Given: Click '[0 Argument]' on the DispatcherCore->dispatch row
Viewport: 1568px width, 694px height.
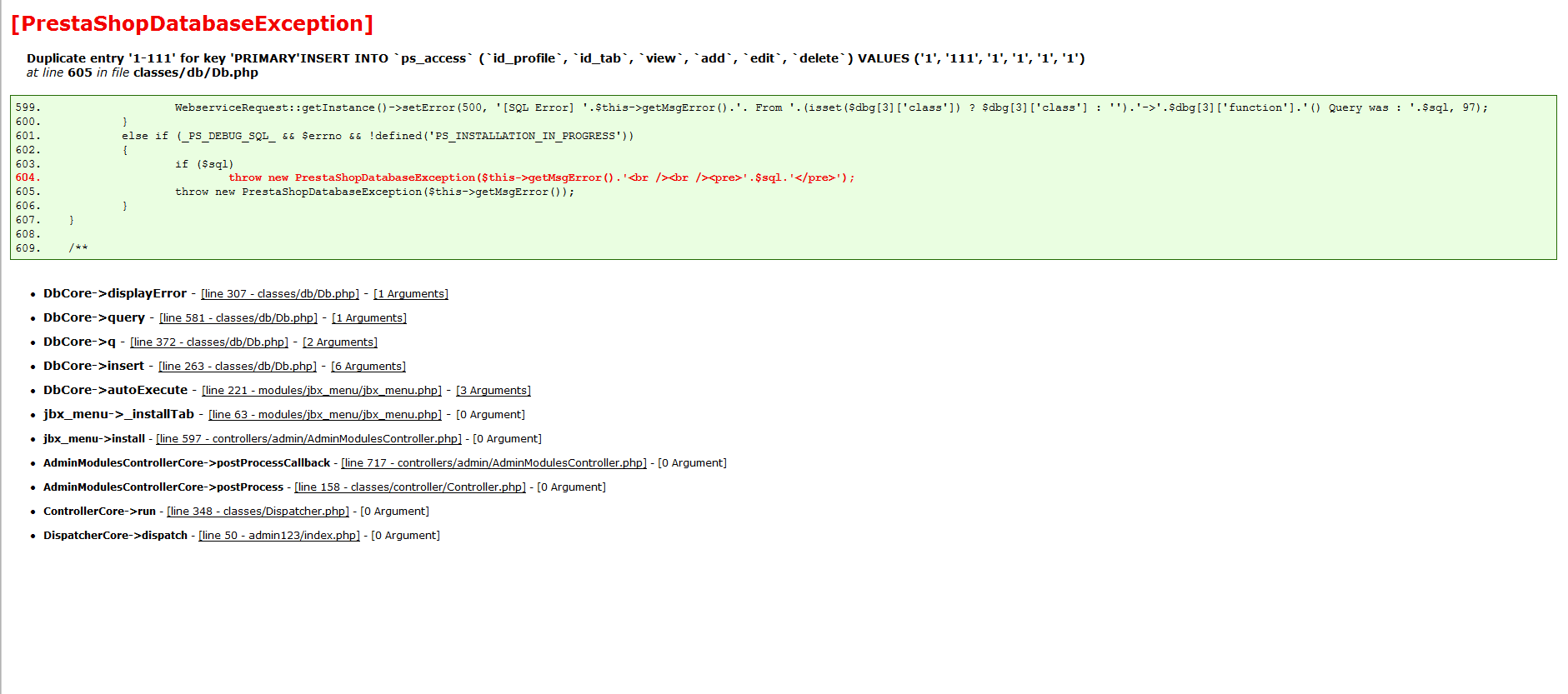Looking at the screenshot, I should tap(405, 536).
